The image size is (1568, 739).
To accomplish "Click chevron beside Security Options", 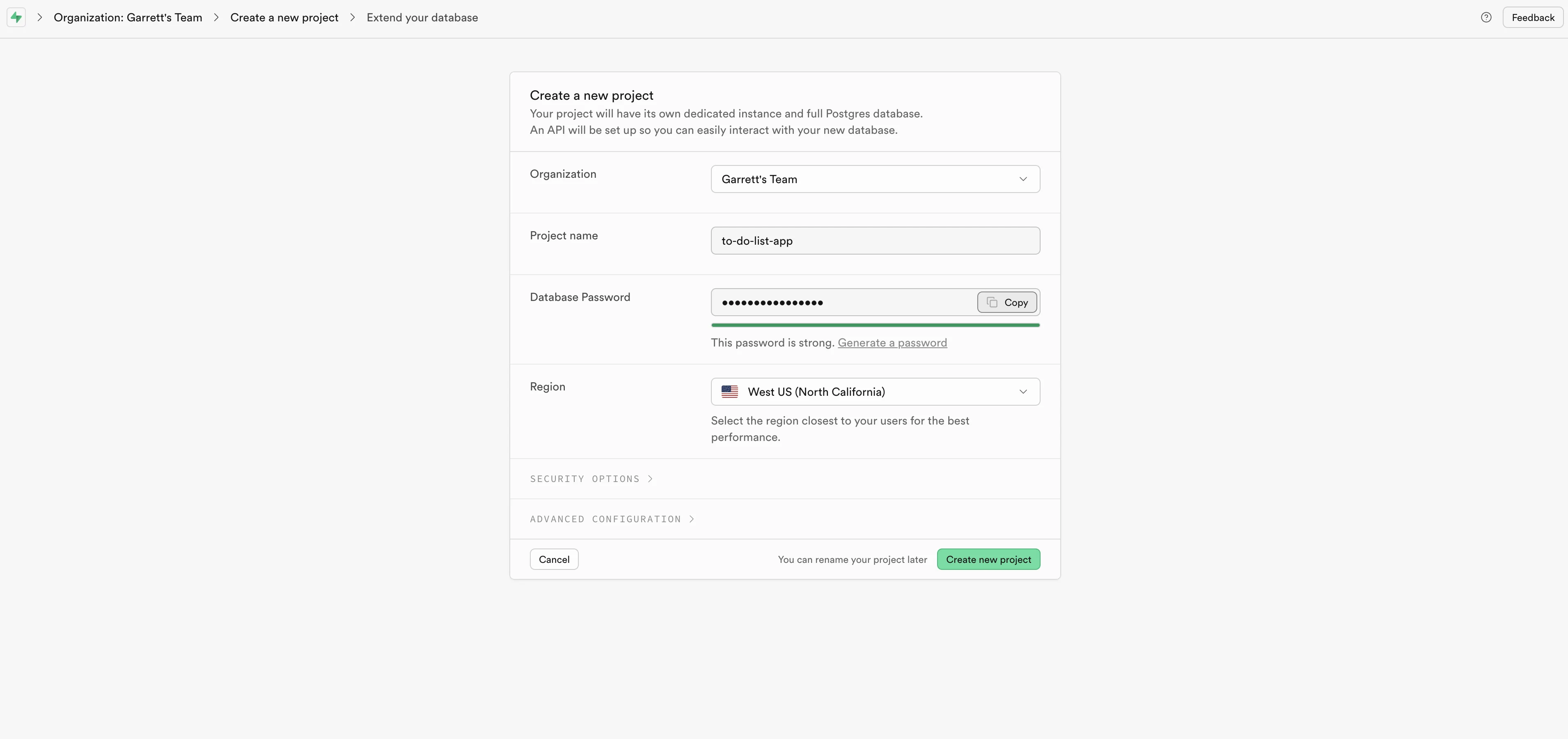I will (650, 478).
